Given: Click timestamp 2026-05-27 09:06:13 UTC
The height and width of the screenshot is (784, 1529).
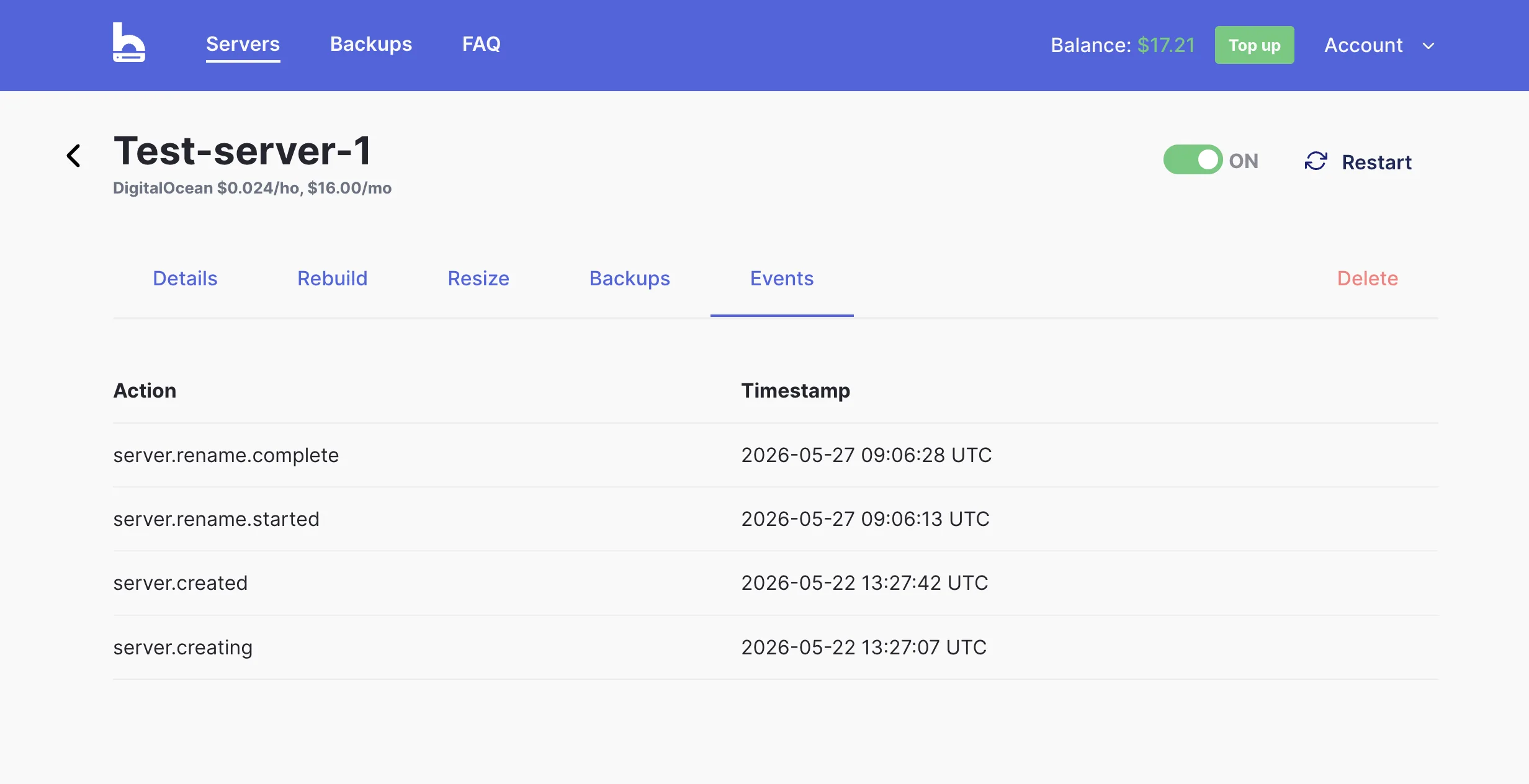Looking at the screenshot, I should coord(865,519).
